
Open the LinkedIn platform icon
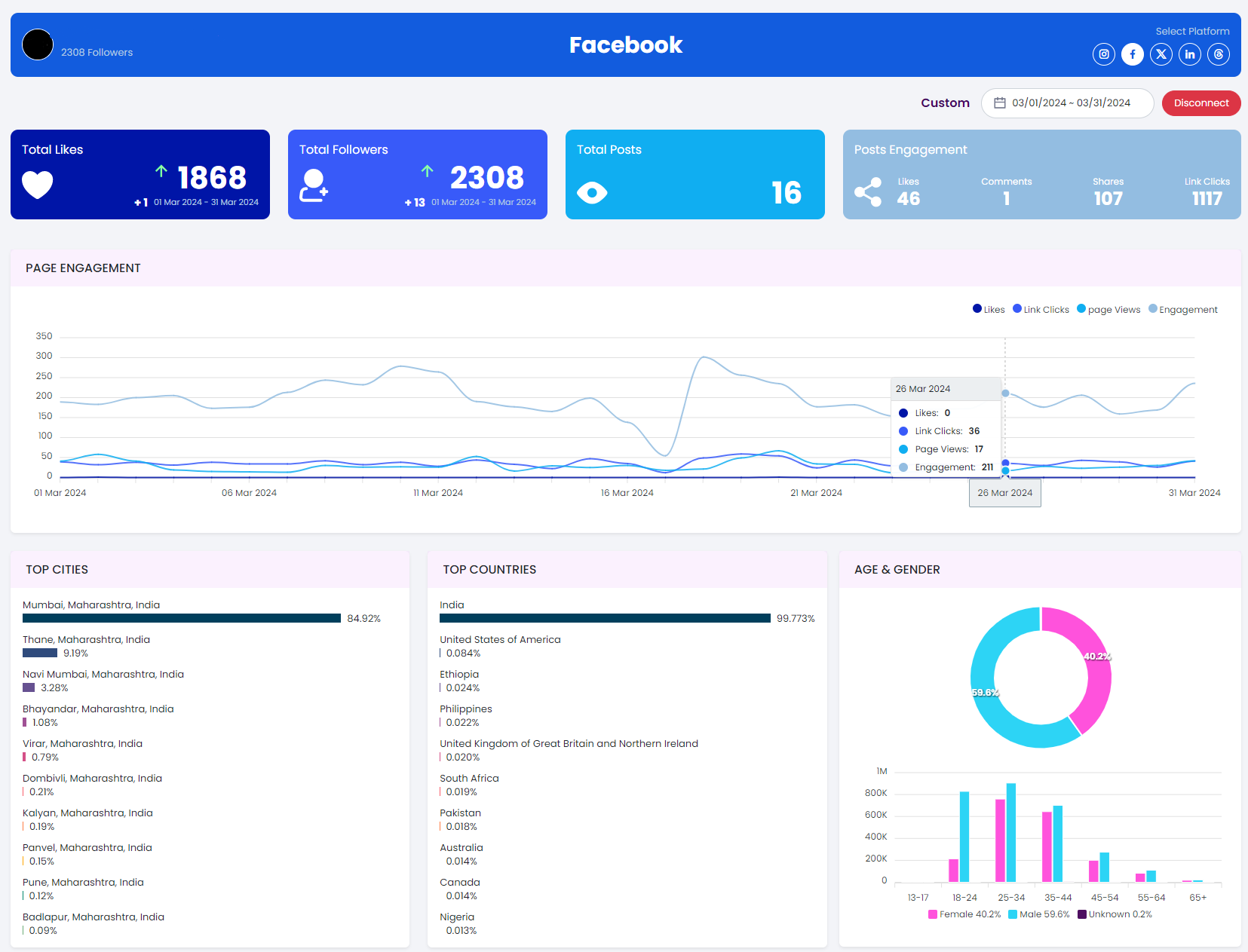[1189, 54]
